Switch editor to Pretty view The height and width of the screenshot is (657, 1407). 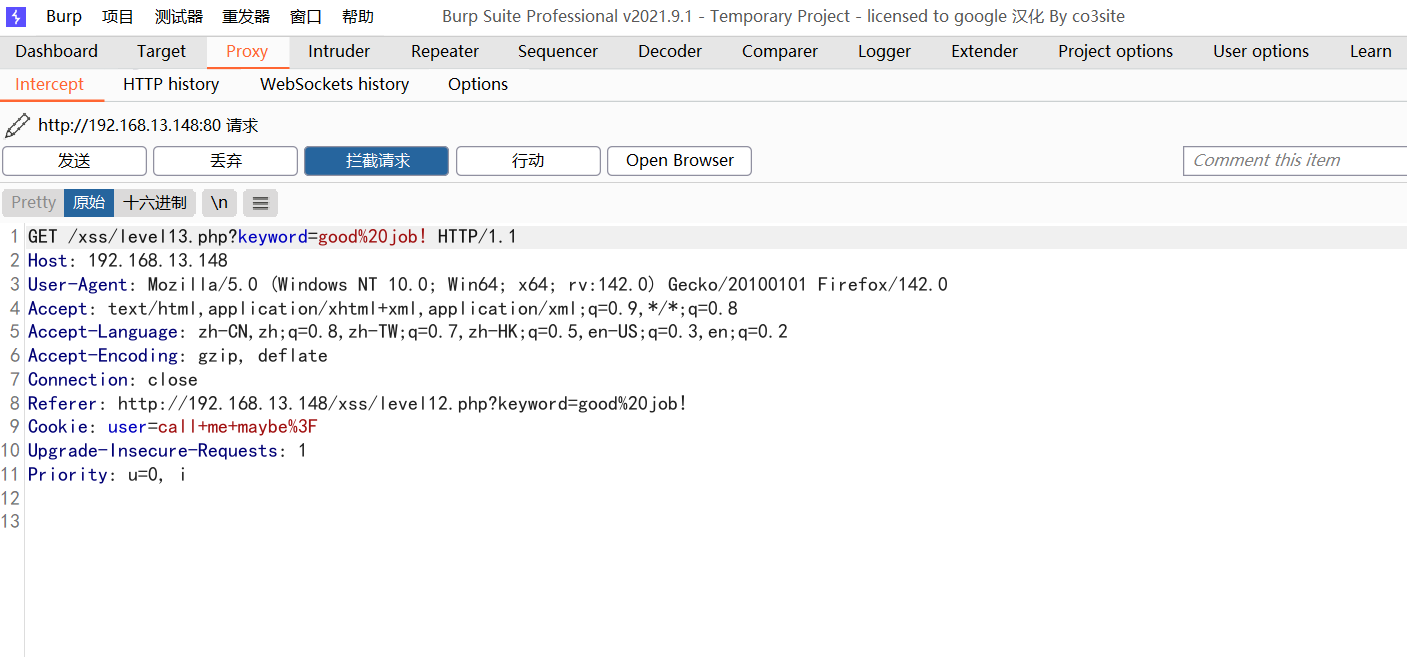[33, 203]
